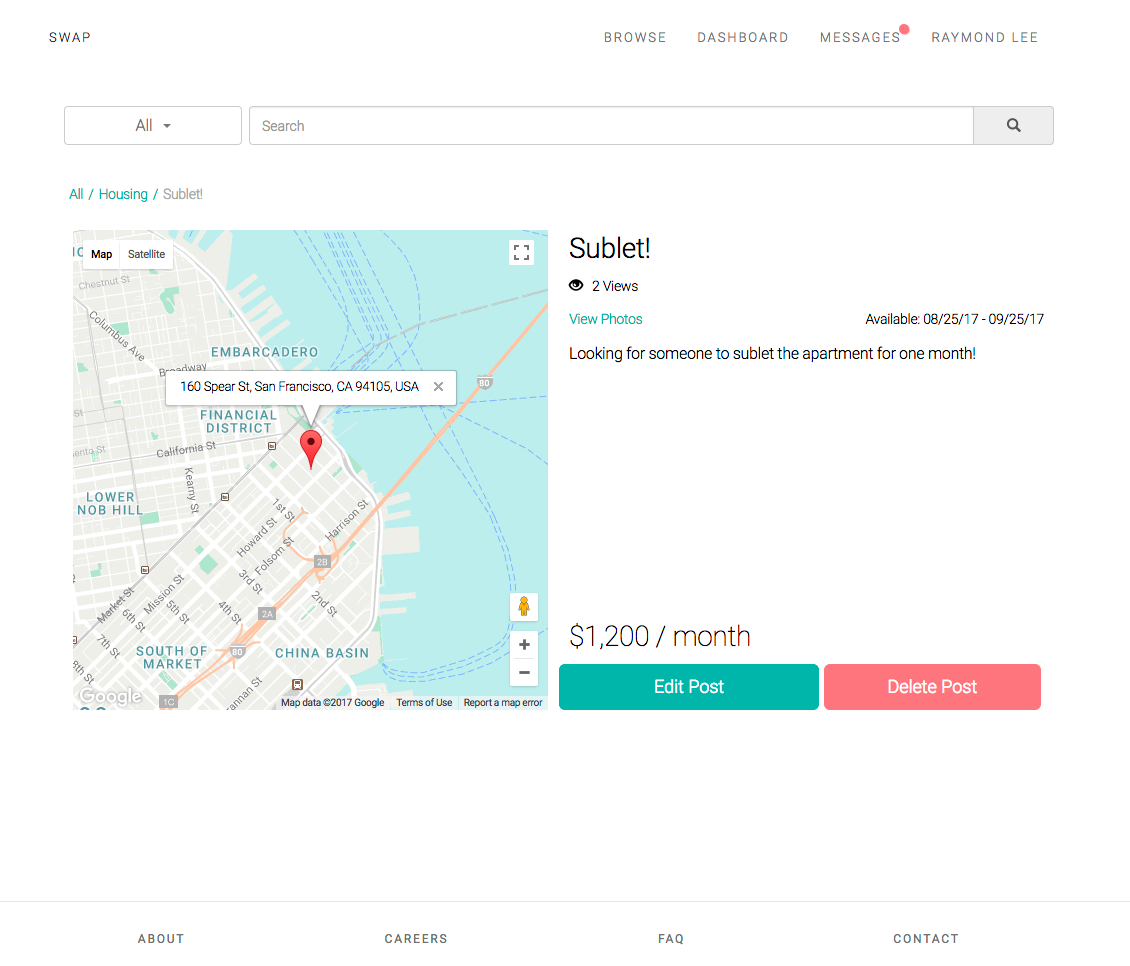Click the Available dates text
This screenshot has height=966, width=1130.
[x=954, y=319]
